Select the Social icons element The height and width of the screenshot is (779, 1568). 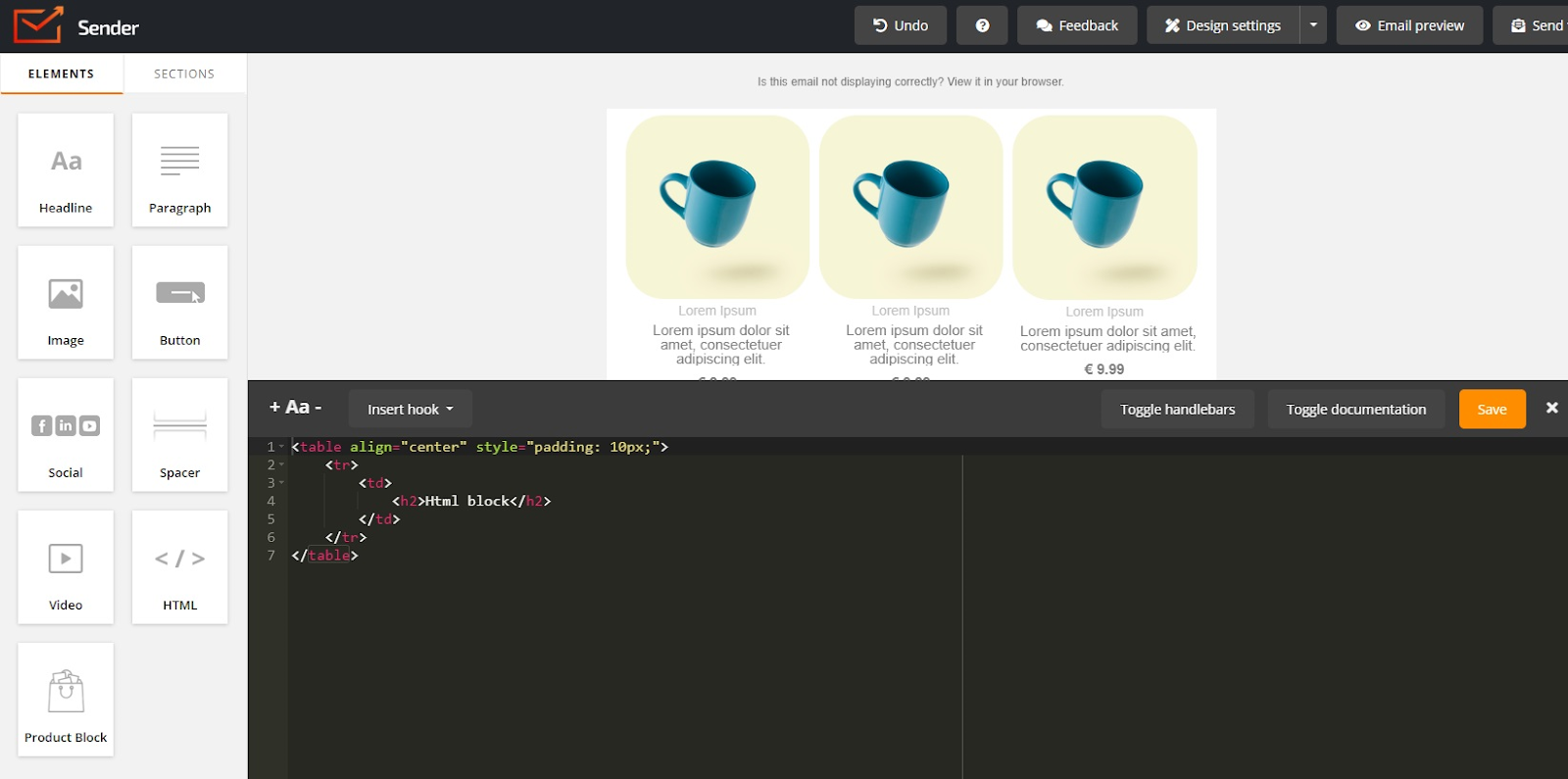[x=66, y=435]
